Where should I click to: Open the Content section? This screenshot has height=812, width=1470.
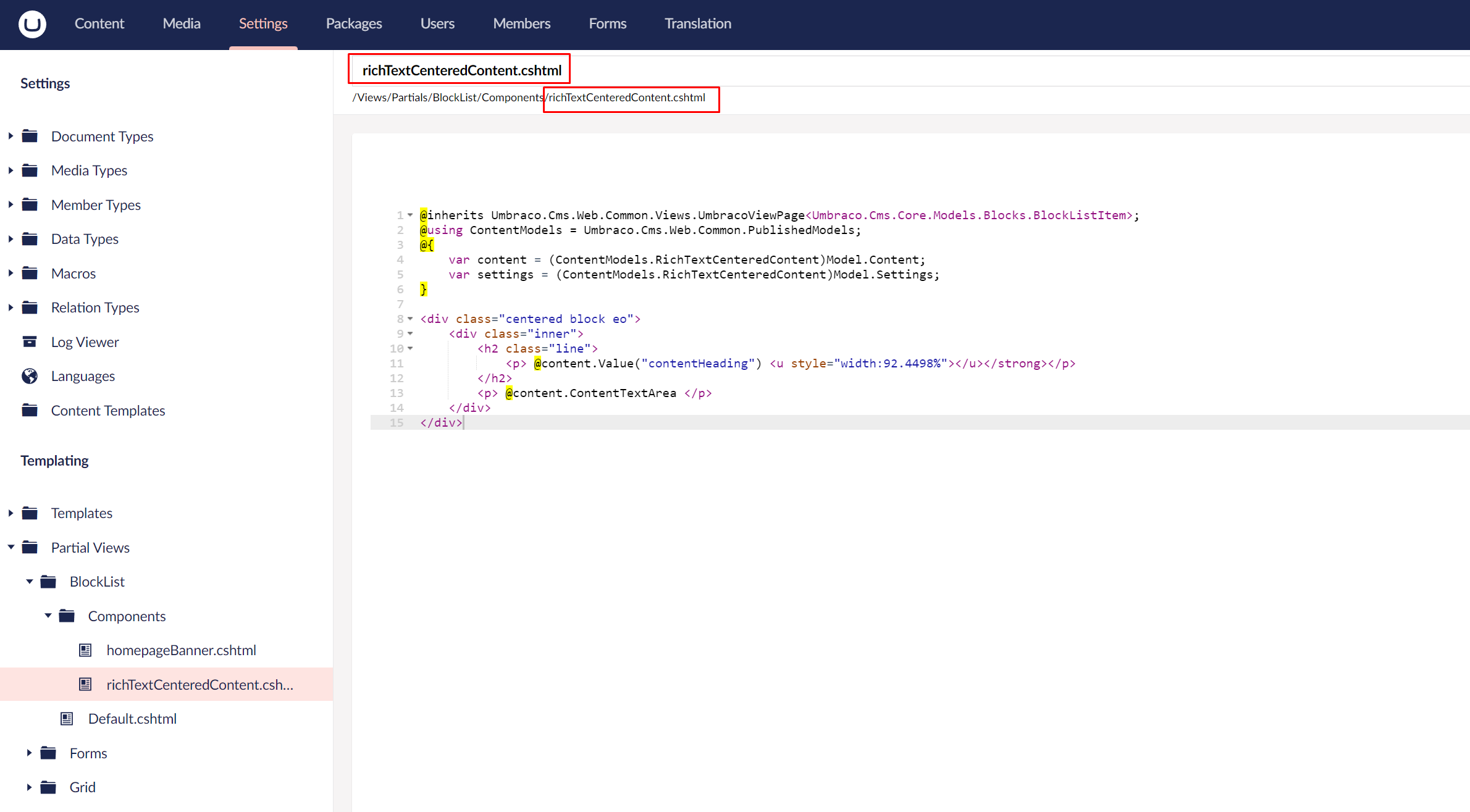99,23
